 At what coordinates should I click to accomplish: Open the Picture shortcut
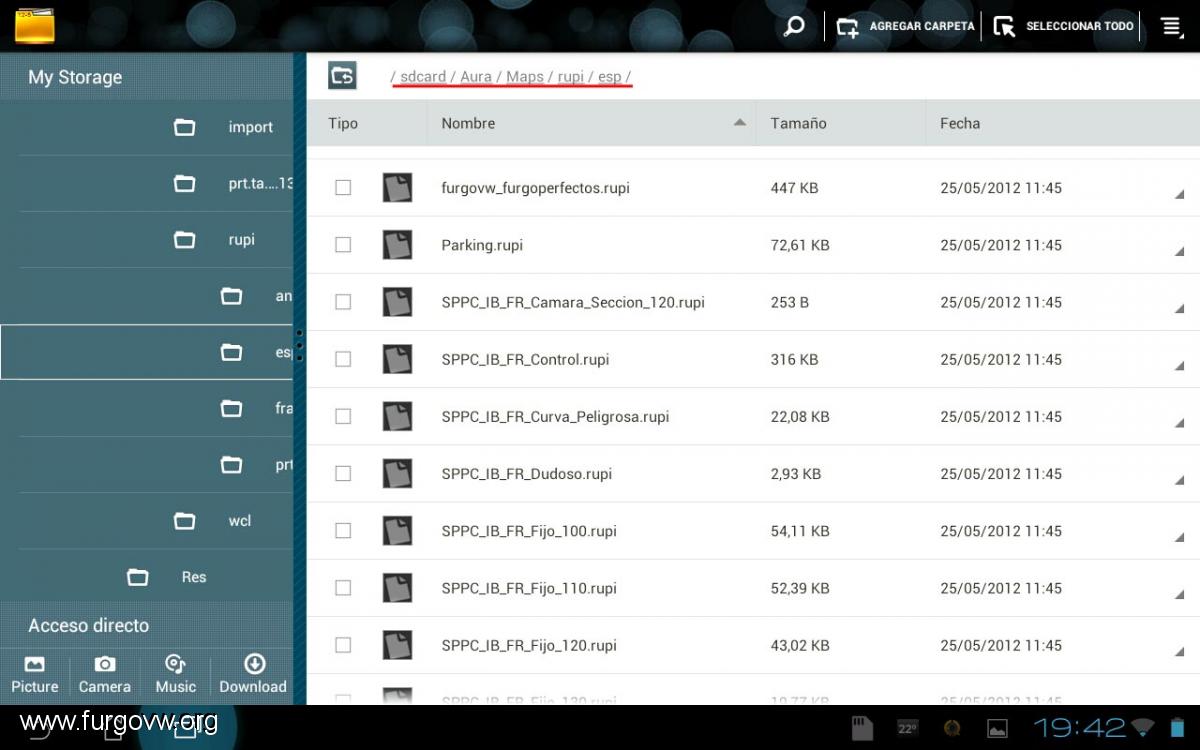35,674
